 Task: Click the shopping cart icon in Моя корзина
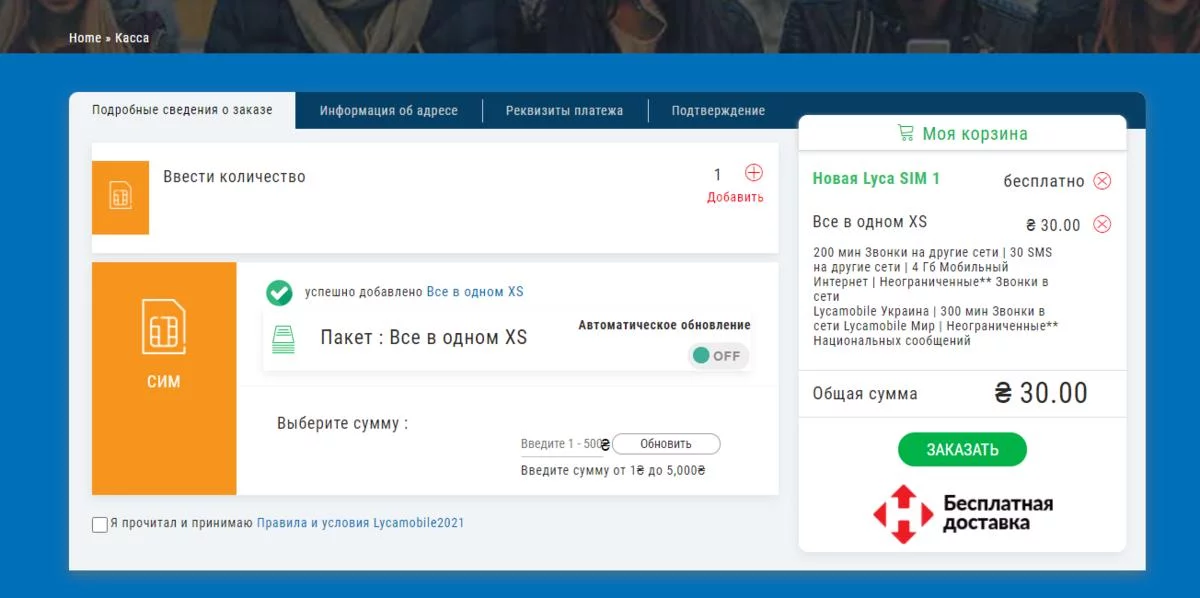(906, 132)
